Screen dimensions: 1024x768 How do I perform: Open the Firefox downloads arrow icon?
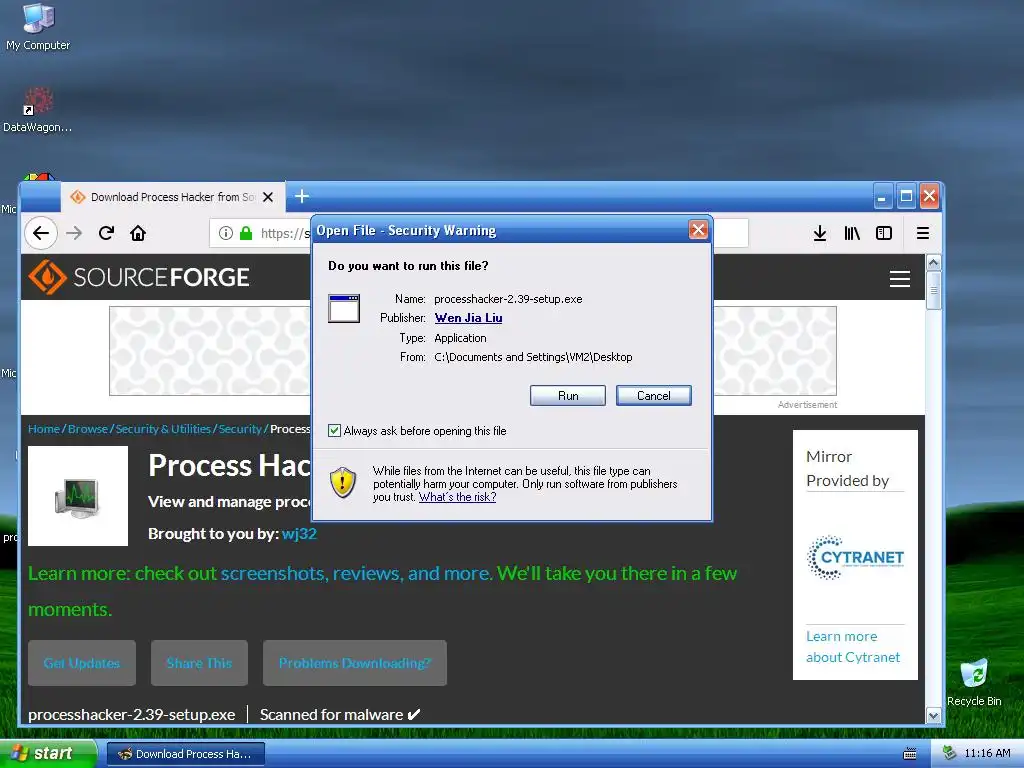click(x=820, y=233)
